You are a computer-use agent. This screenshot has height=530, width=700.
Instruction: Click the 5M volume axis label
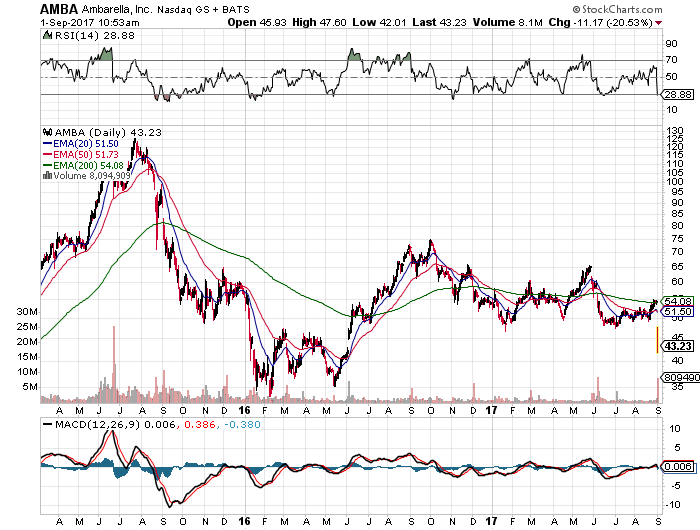30,387
